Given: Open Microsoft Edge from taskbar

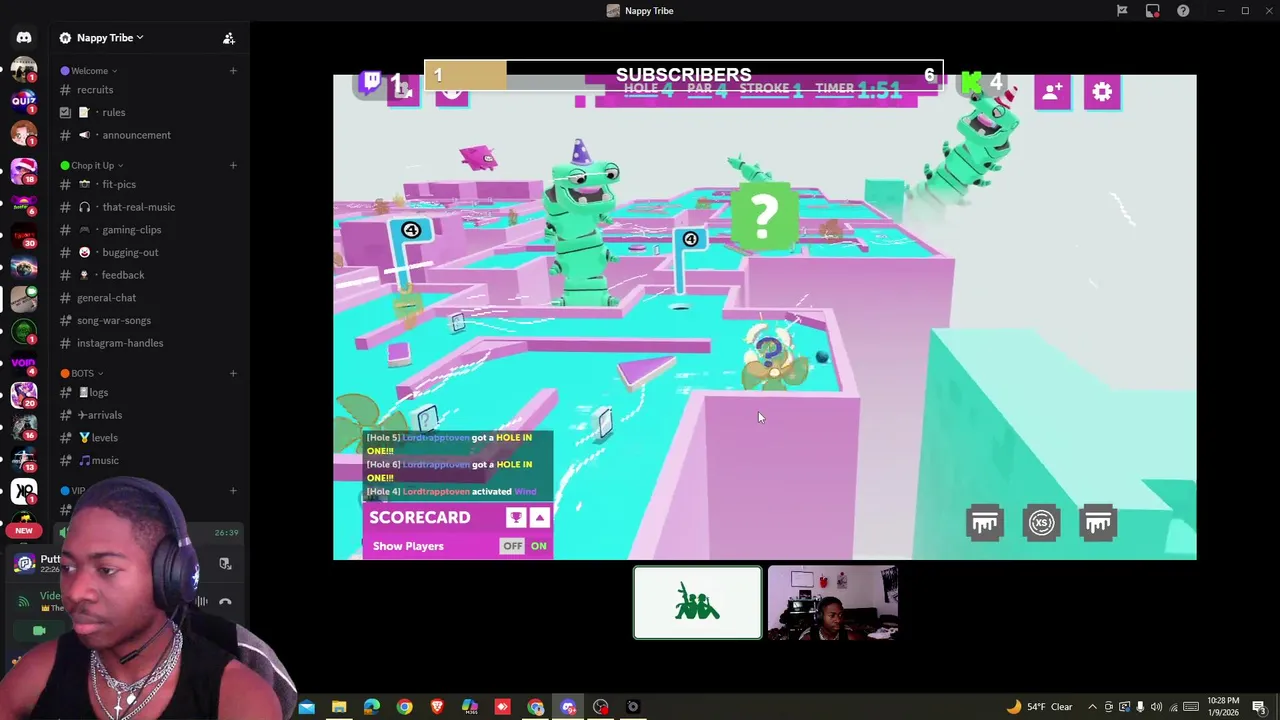Looking at the screenshot, I should click(x=371, y=707).
